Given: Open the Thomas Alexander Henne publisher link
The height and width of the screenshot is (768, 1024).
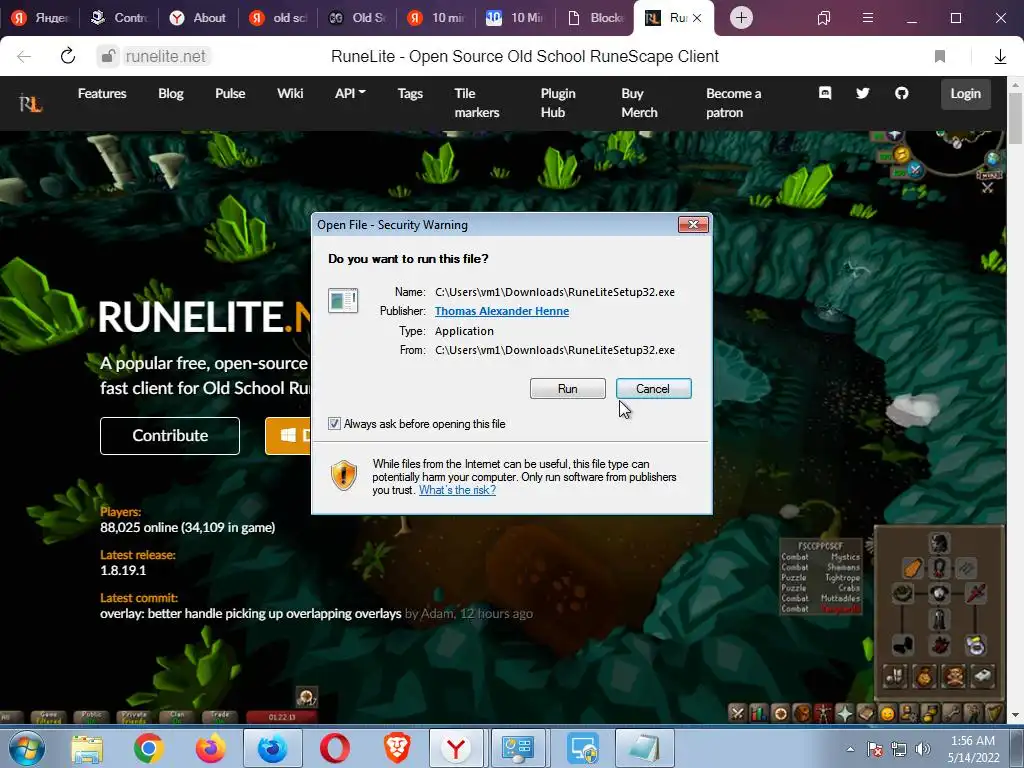Looking at the screenshot, I should (x=502, y=311).
